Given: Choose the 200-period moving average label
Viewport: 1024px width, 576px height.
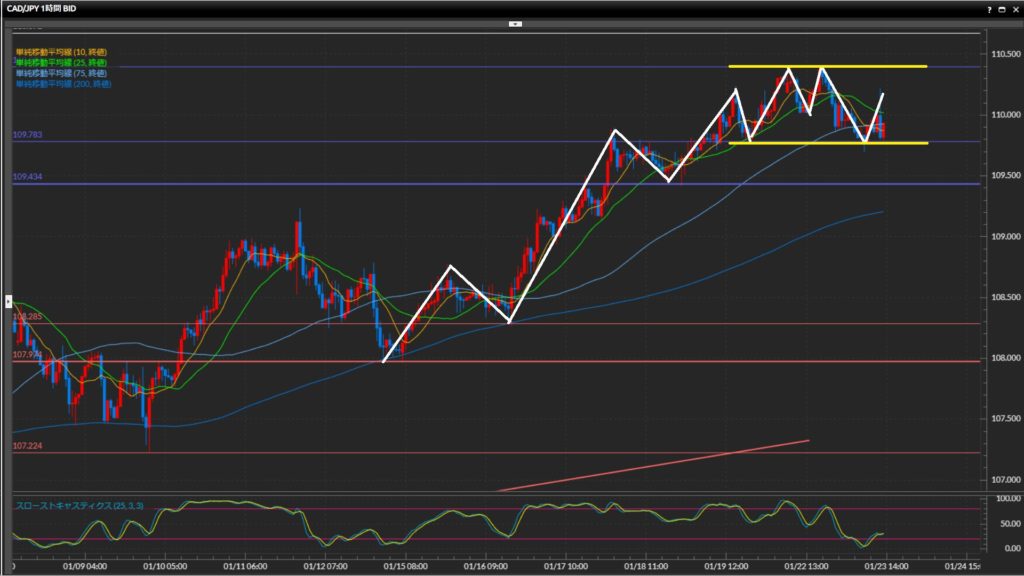Looking at the screenshot, I should click(x=64, y=84).
